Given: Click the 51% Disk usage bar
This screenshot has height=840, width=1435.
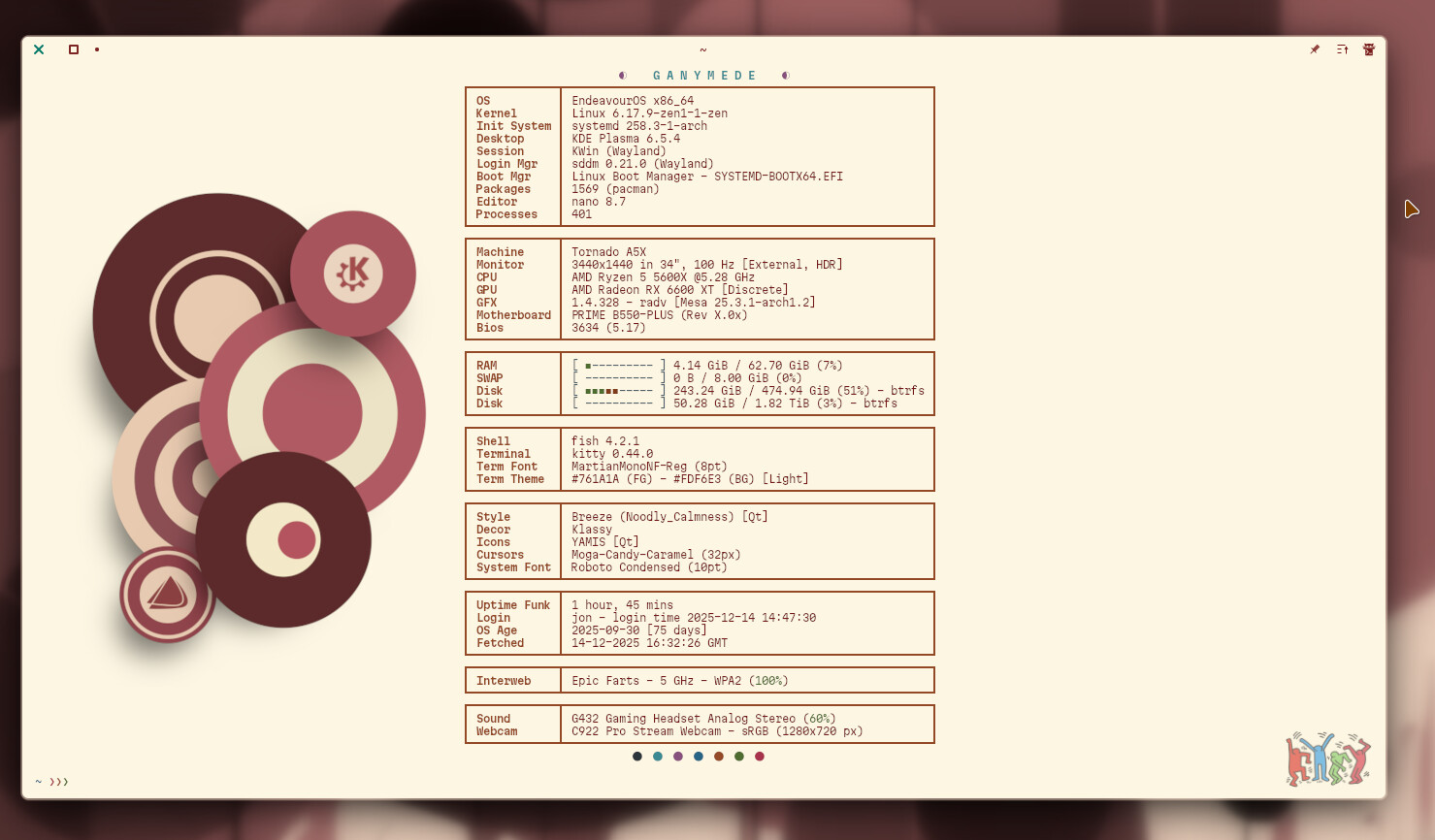Looking at the screenshot, I should pos(619,391).
